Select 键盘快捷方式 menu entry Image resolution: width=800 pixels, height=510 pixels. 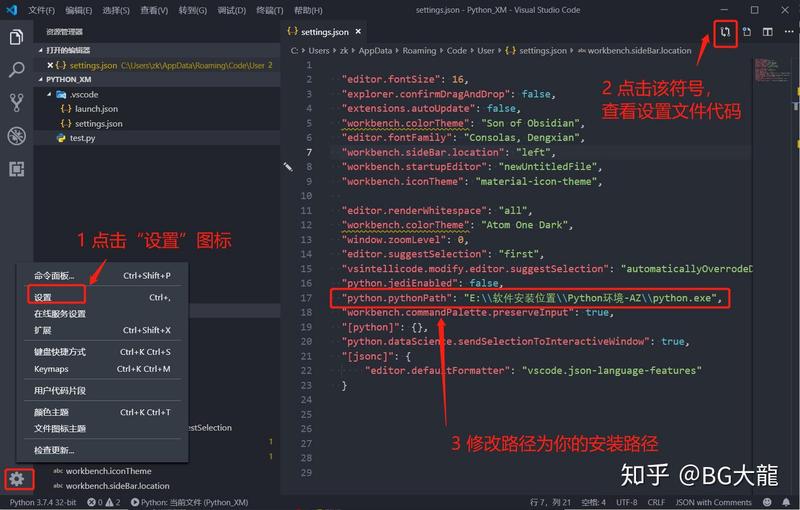103,352
